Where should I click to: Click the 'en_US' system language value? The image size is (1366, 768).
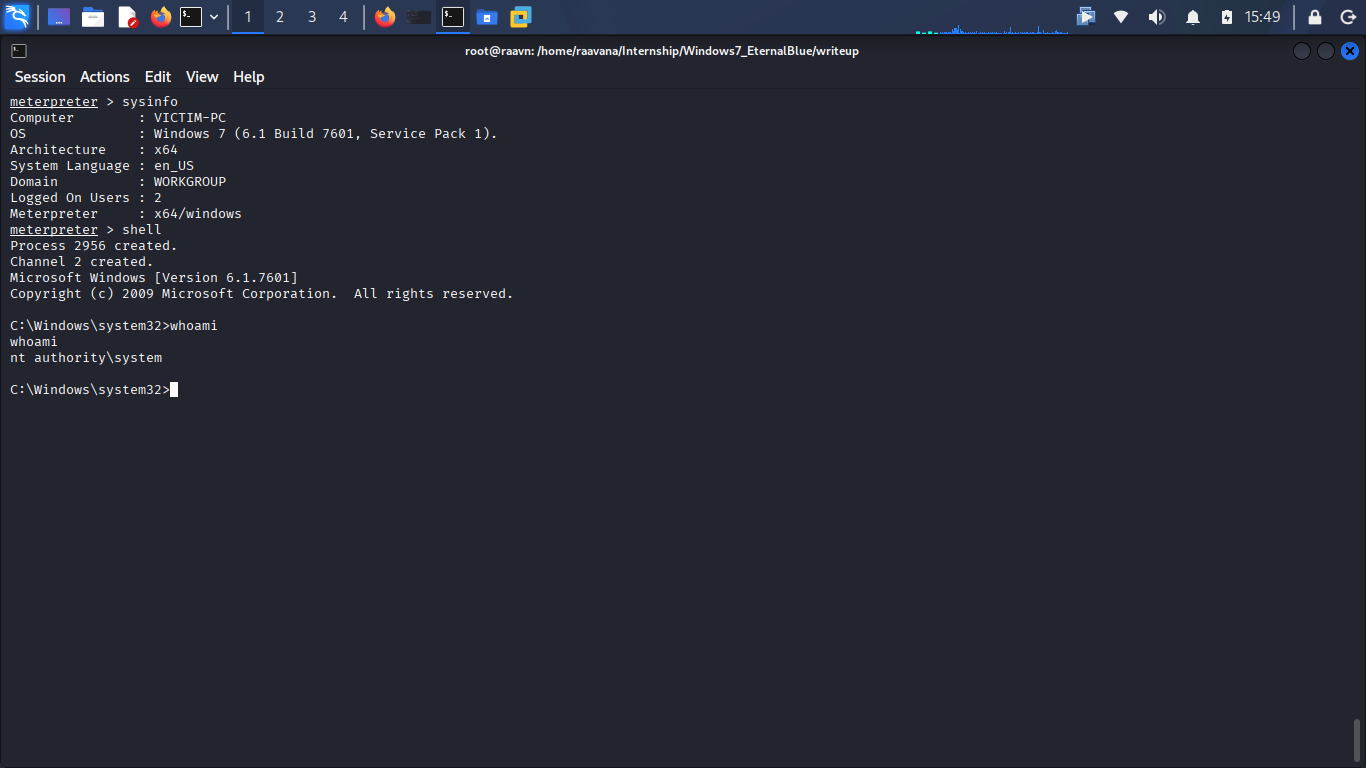pos(174,166)
